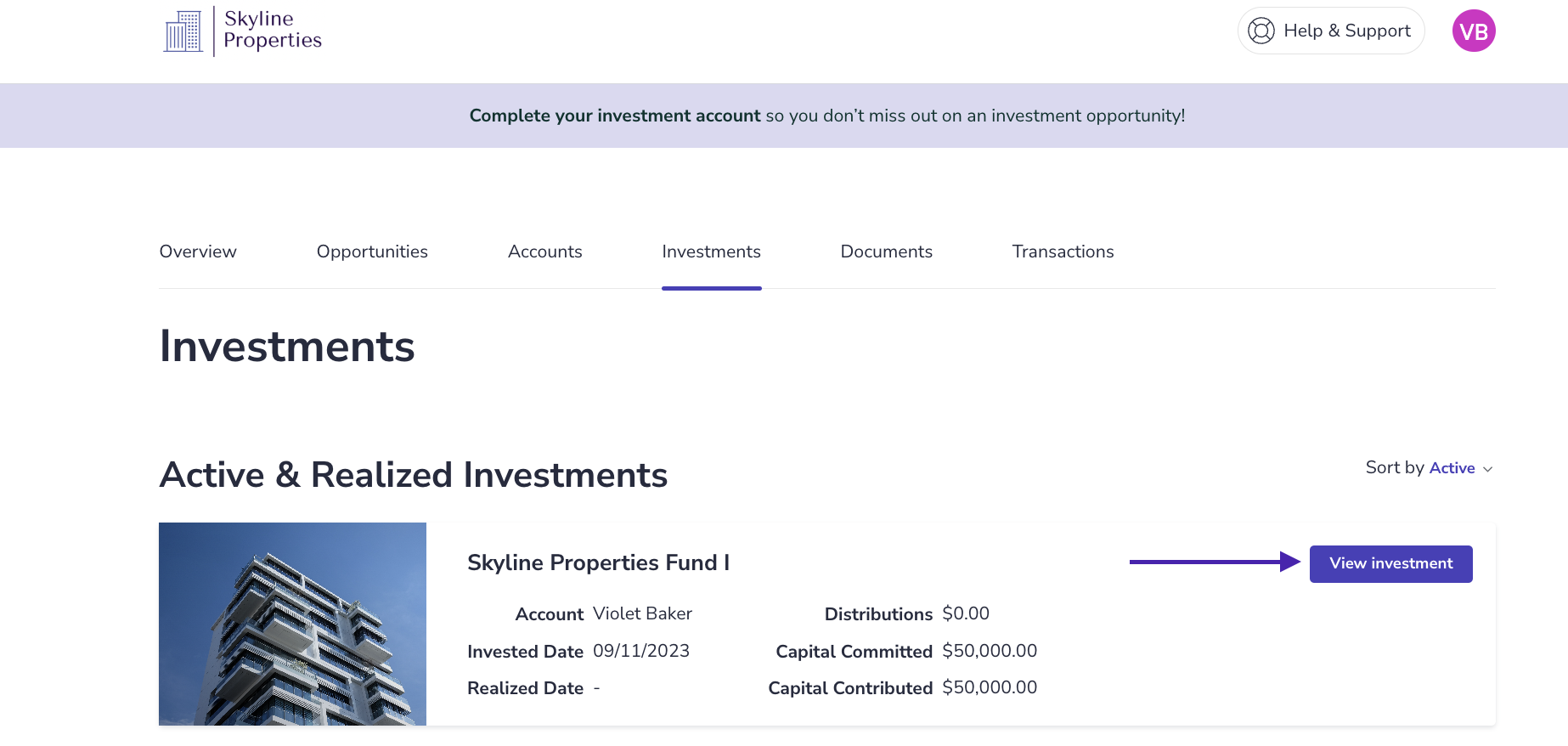Click the Skyline Properties Fund I building thumbnail

pyautogui.click(x=292, y=624)
